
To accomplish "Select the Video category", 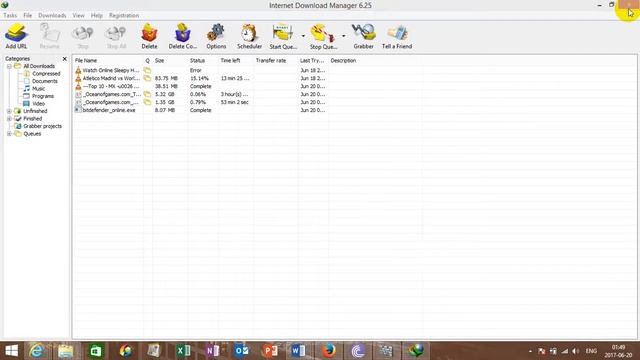I will pos(38,104).
